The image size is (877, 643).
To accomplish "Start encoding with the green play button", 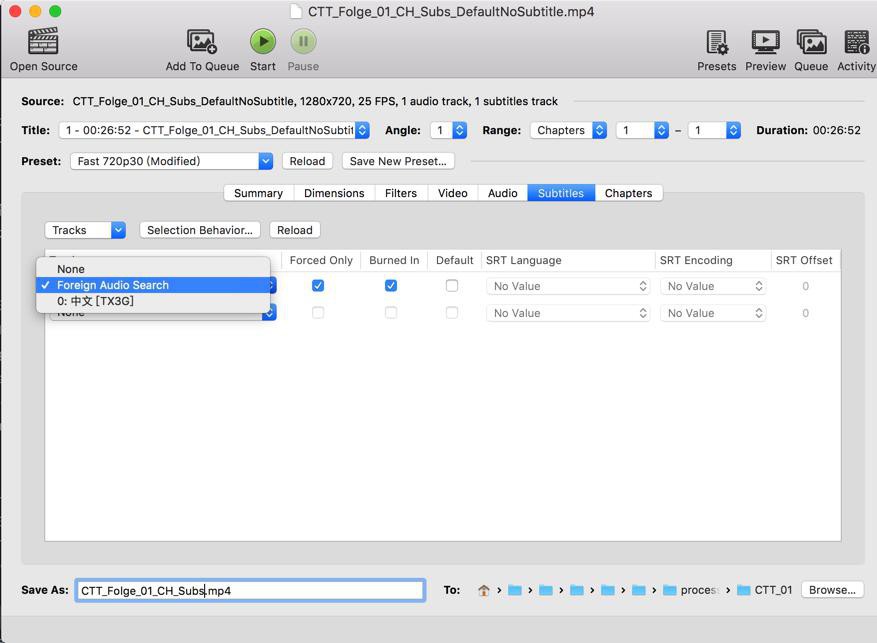I will tap(263, 41).
